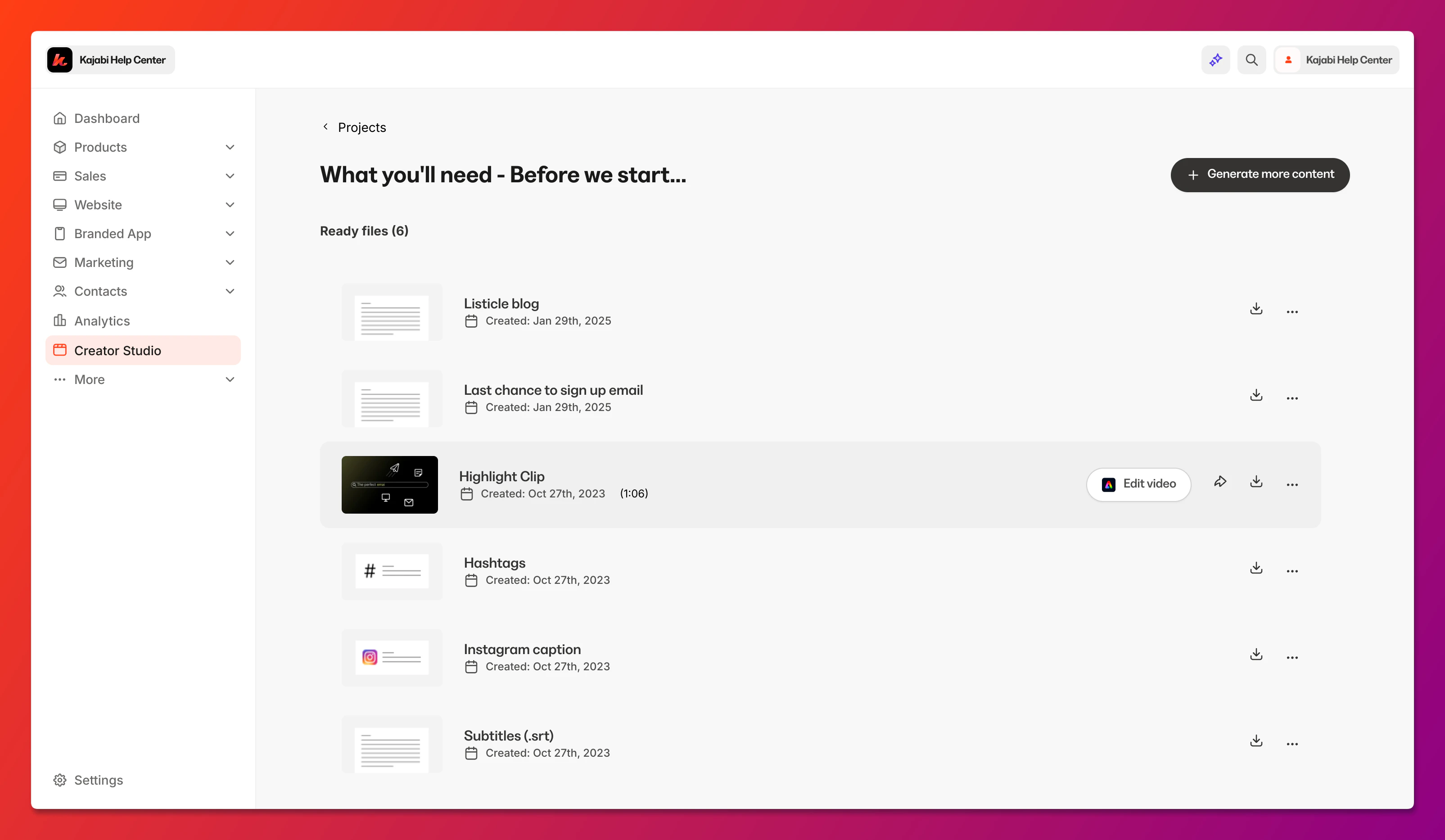
Task: Open the Analytics section in the sidebar
Action: coord(101,321)
